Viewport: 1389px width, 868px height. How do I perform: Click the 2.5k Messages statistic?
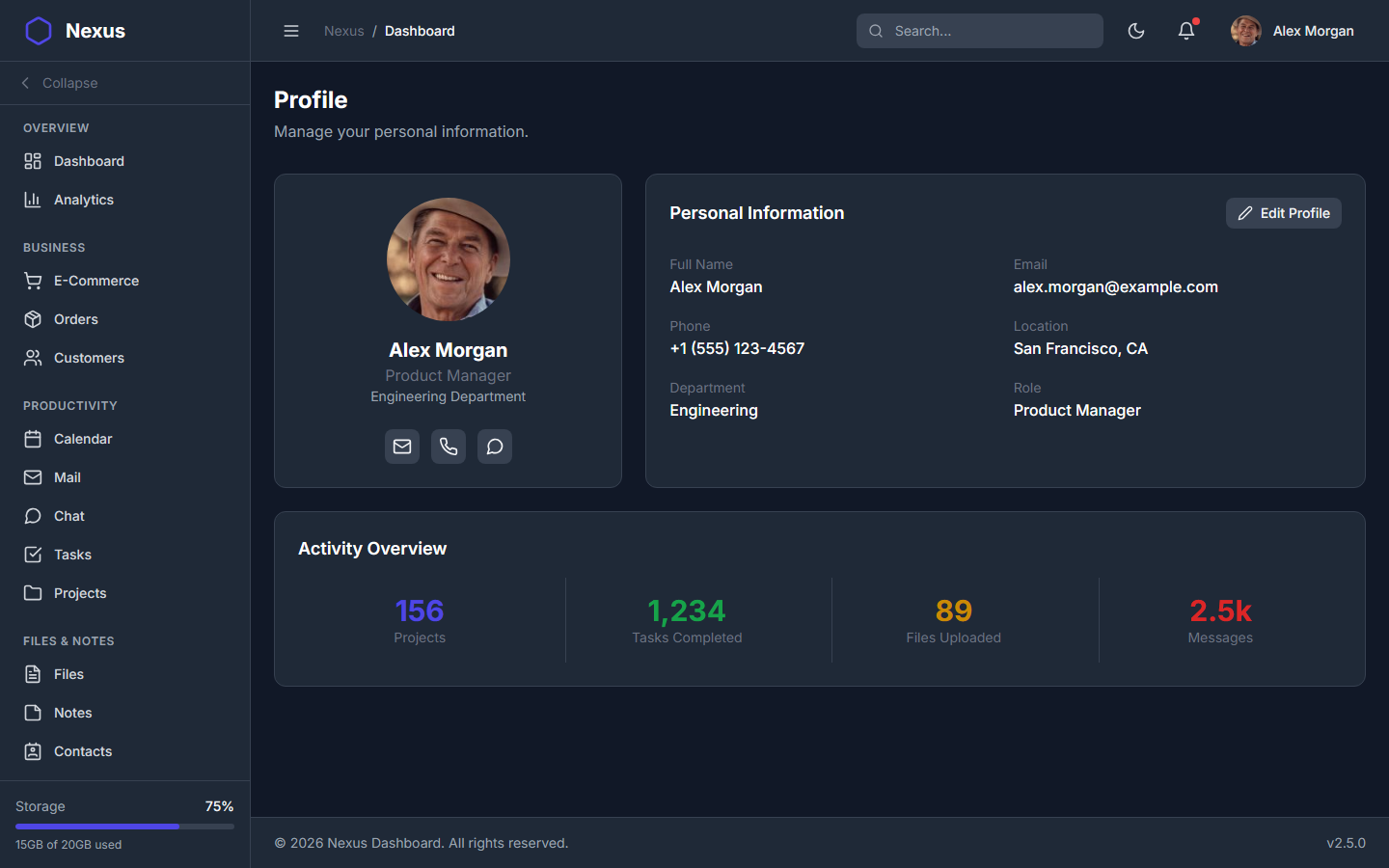click(x=1220, y=620)
